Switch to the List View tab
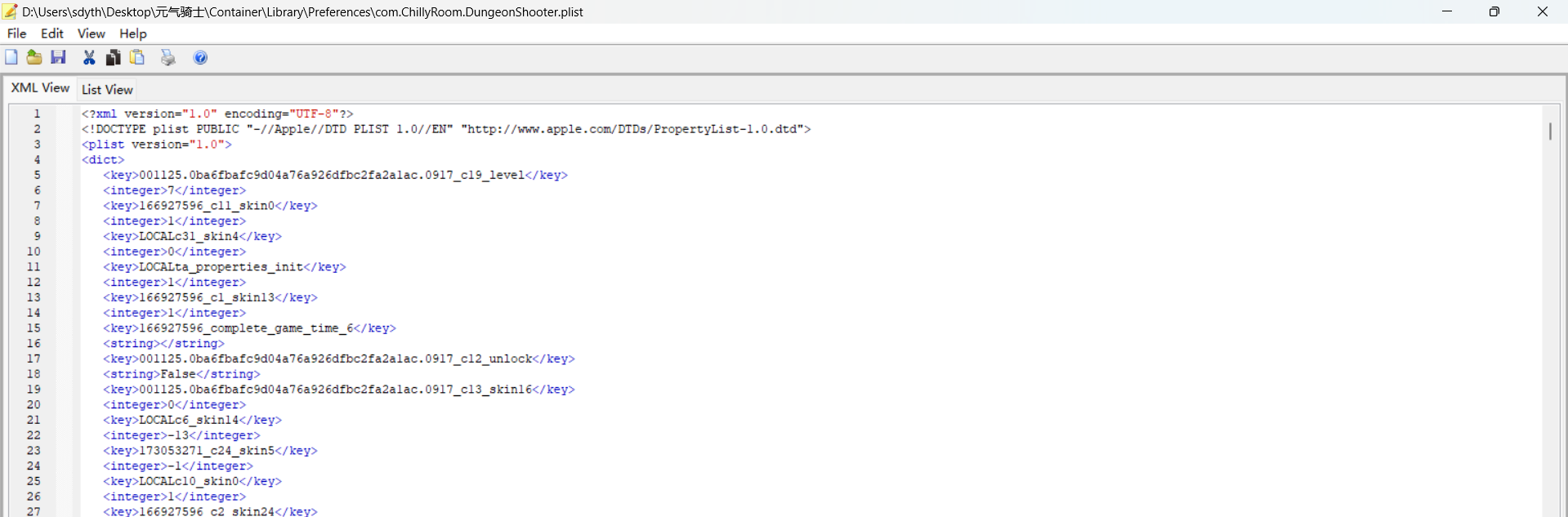Screen dimensions: 1568x517 107,90
